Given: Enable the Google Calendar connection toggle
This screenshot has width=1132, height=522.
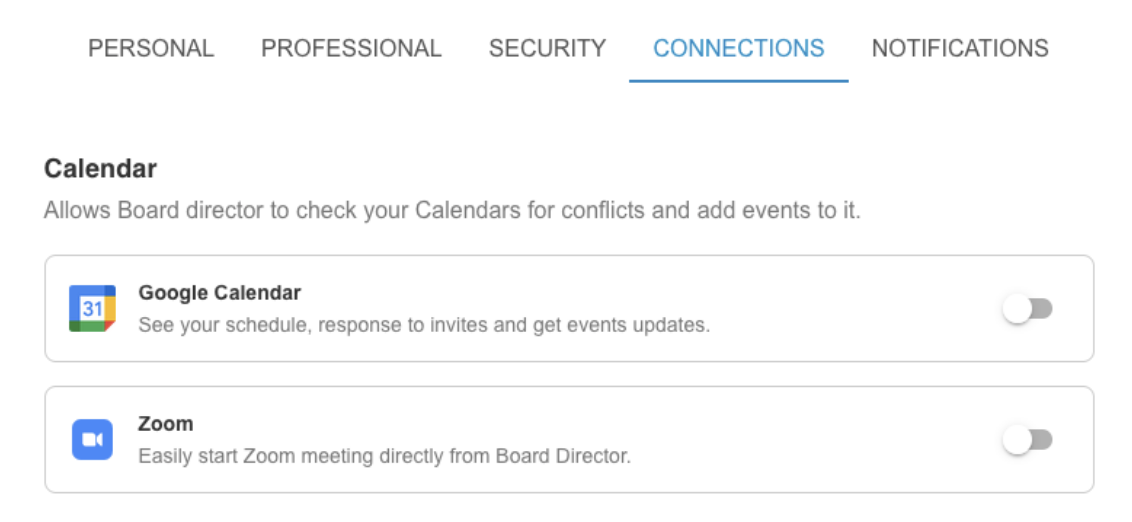Looking at the screenshot, I should pos(1027,309).
